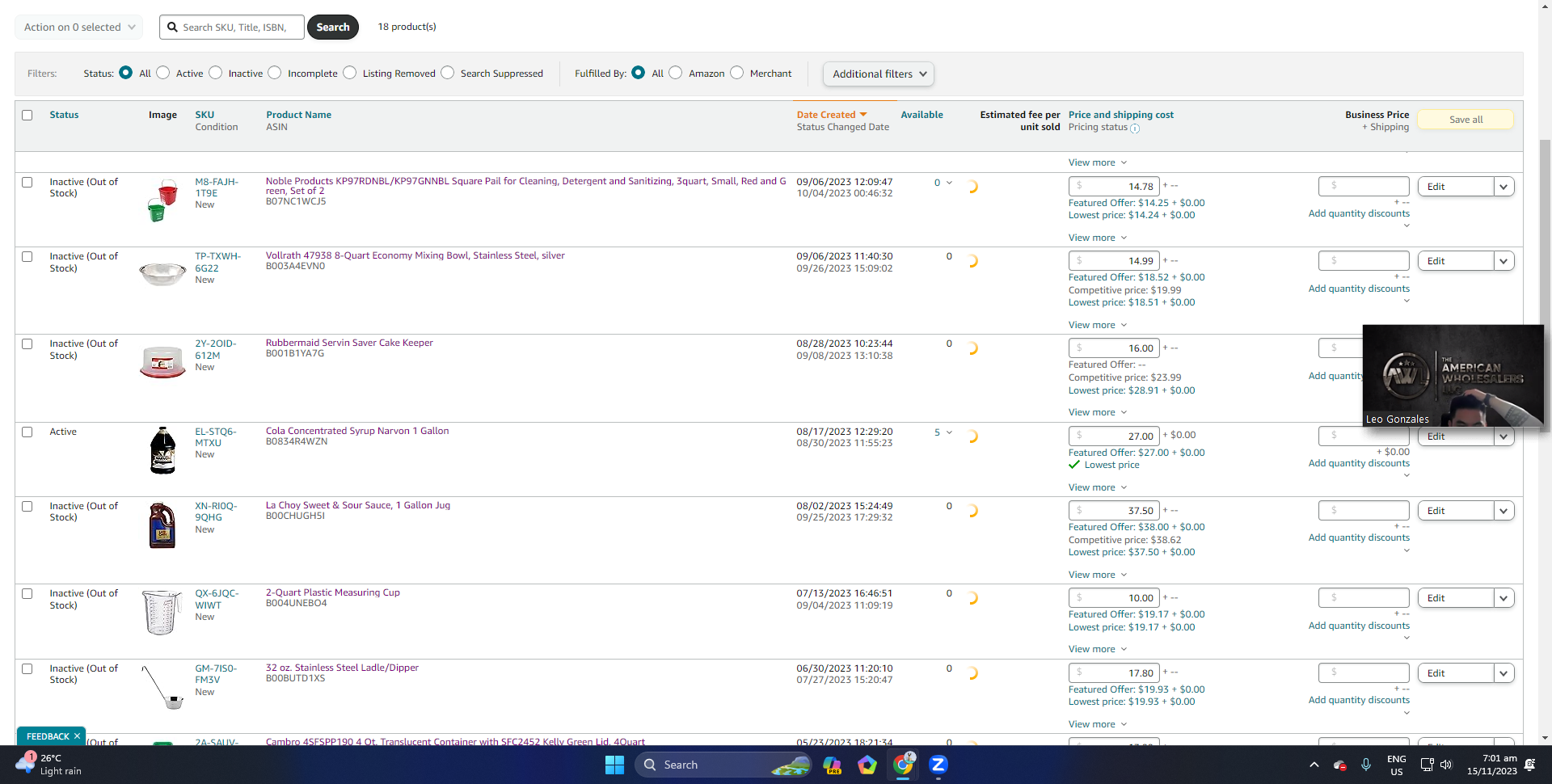Expand View more under Cola Syrup price
The width and height of the screenshot is (1552, 784).
pyautogui.click(x=1097, y=487)
